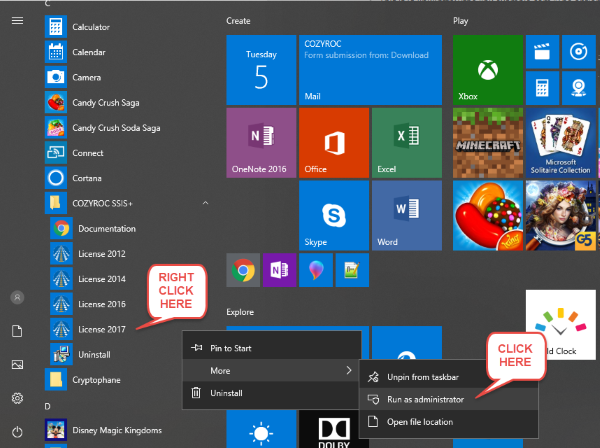Viewport: 600px width, 448px height.
Task: Open the Calendar app entry
Action: tap(126, 52)
